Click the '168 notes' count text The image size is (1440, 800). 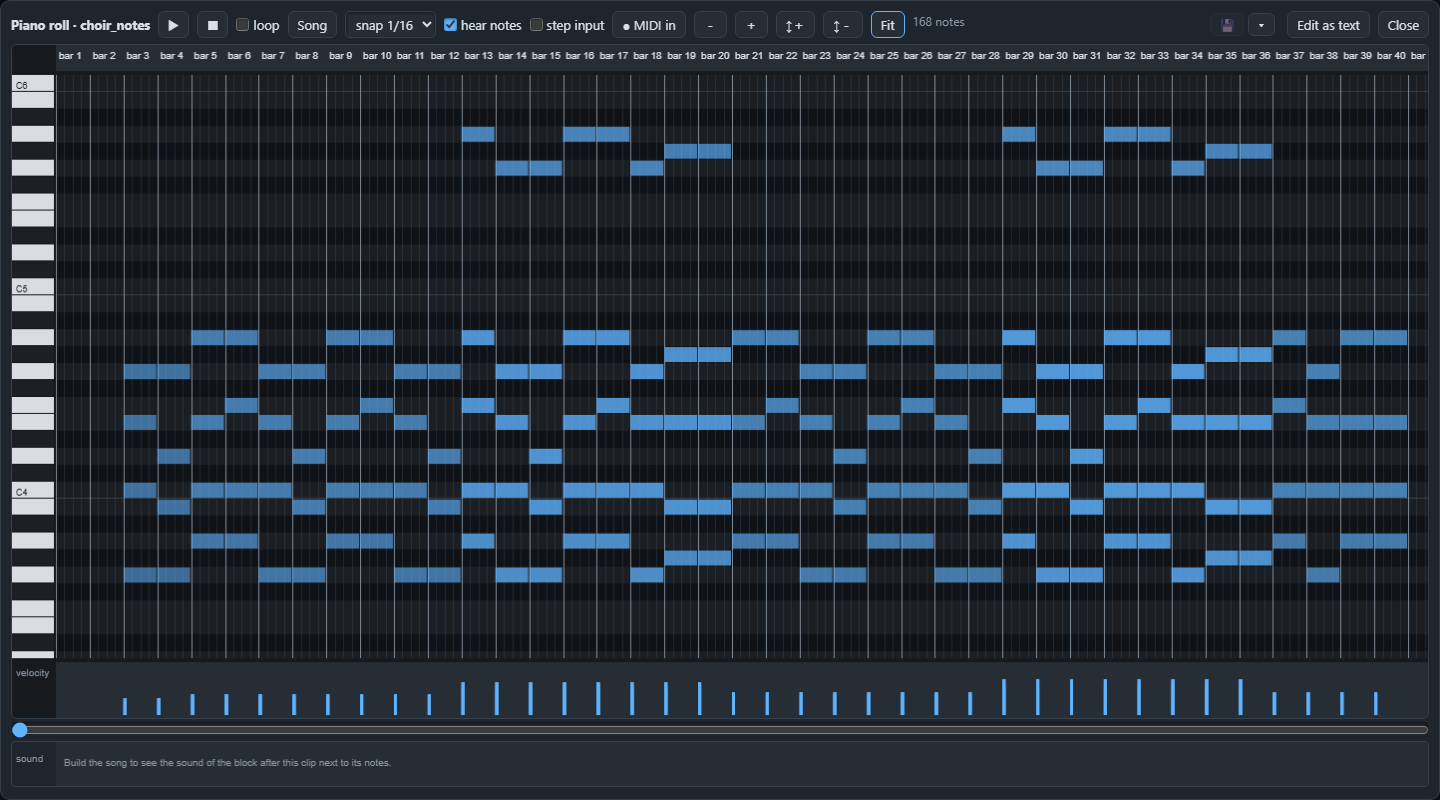(939, 22)
